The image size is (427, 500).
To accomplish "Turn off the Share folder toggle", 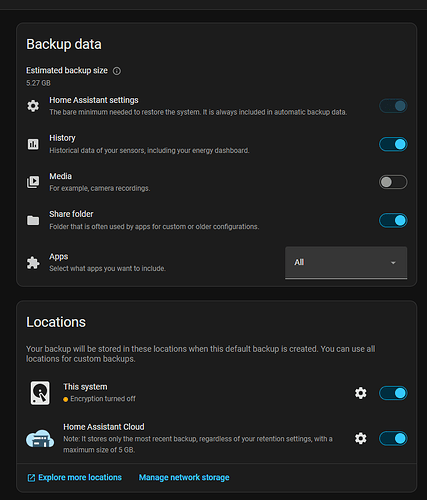I will click(x=393, y=220).
